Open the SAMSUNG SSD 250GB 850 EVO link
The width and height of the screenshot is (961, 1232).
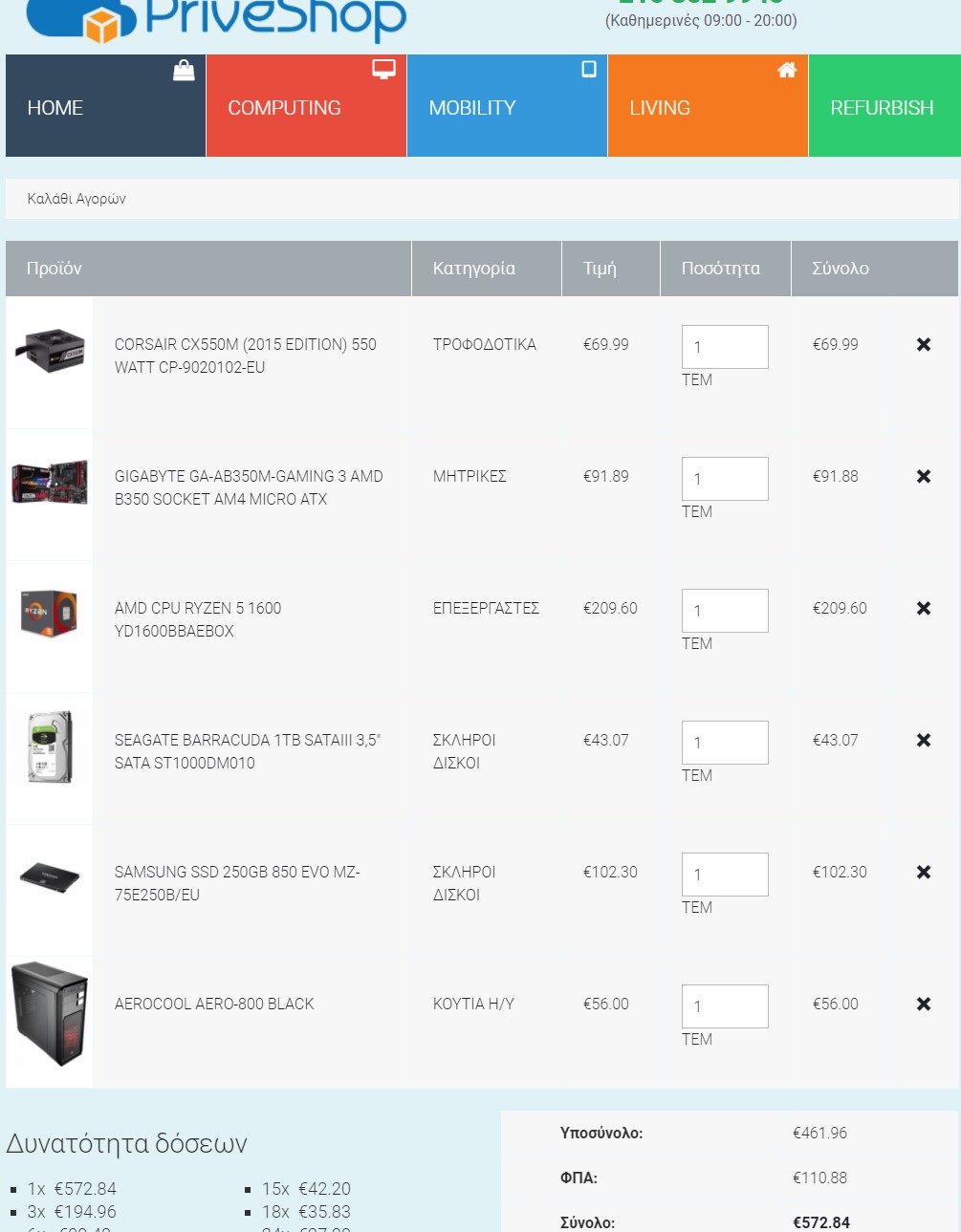237,883
